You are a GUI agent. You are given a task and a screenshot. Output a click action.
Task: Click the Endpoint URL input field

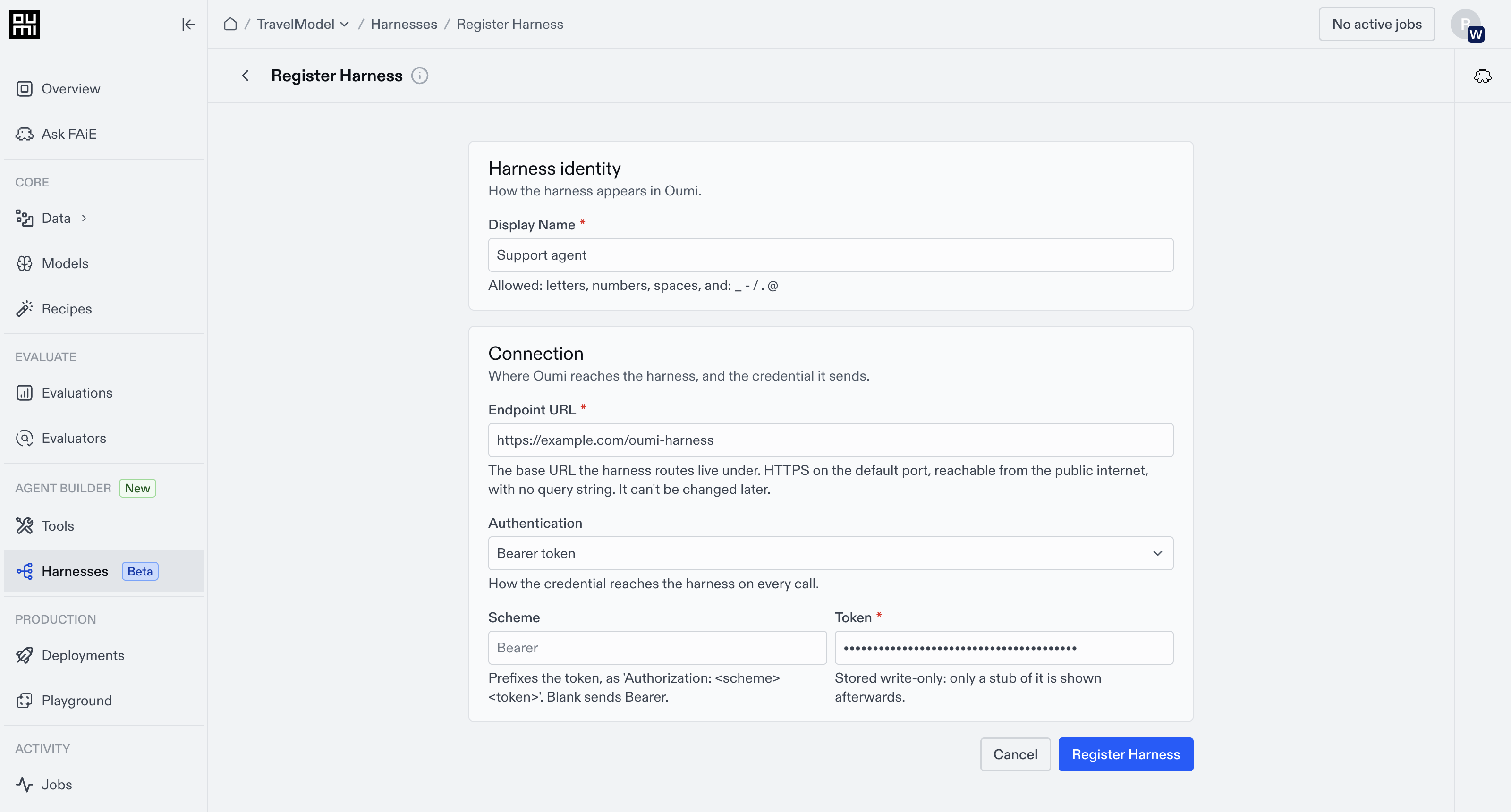point(831,440)
